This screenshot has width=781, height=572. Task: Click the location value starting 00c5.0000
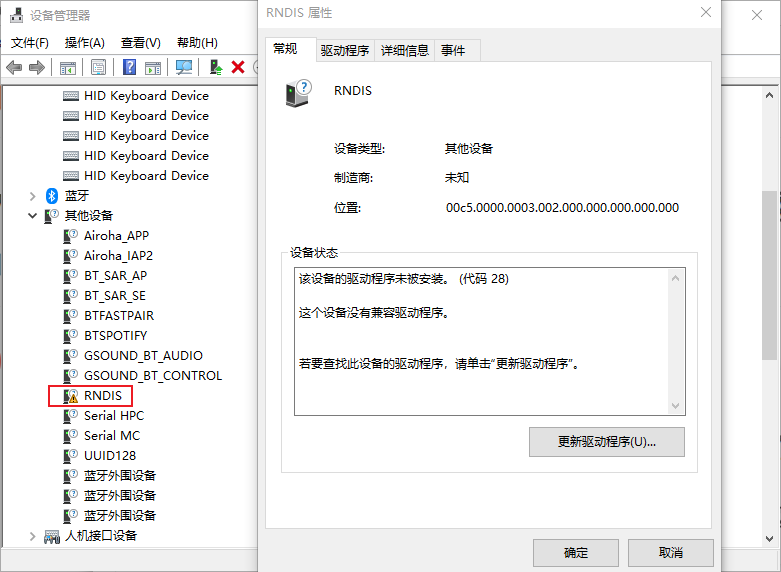[x=562, y=208]
